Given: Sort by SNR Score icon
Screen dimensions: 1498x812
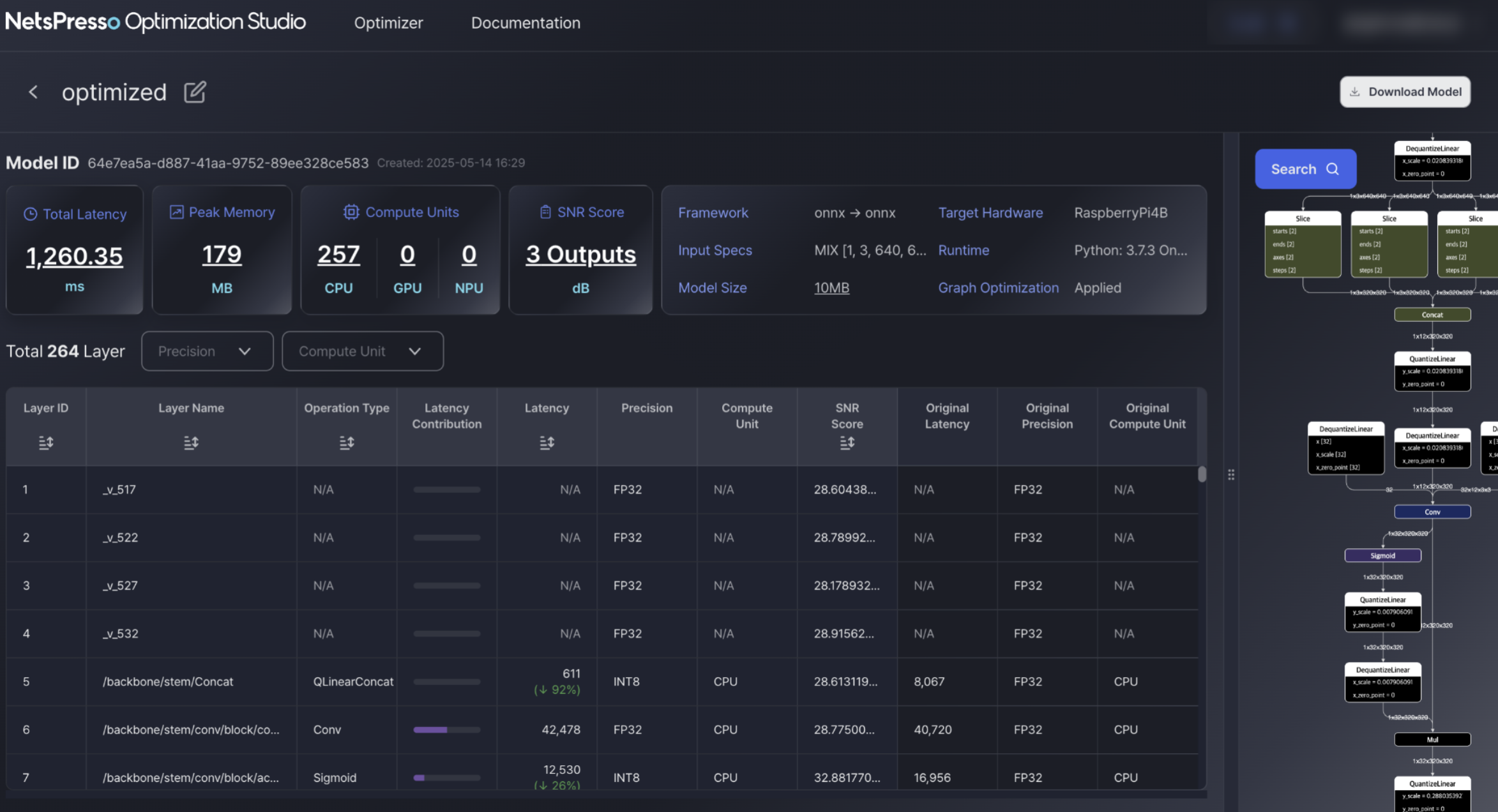Looking at the screenshot, I should coord(847,442).
